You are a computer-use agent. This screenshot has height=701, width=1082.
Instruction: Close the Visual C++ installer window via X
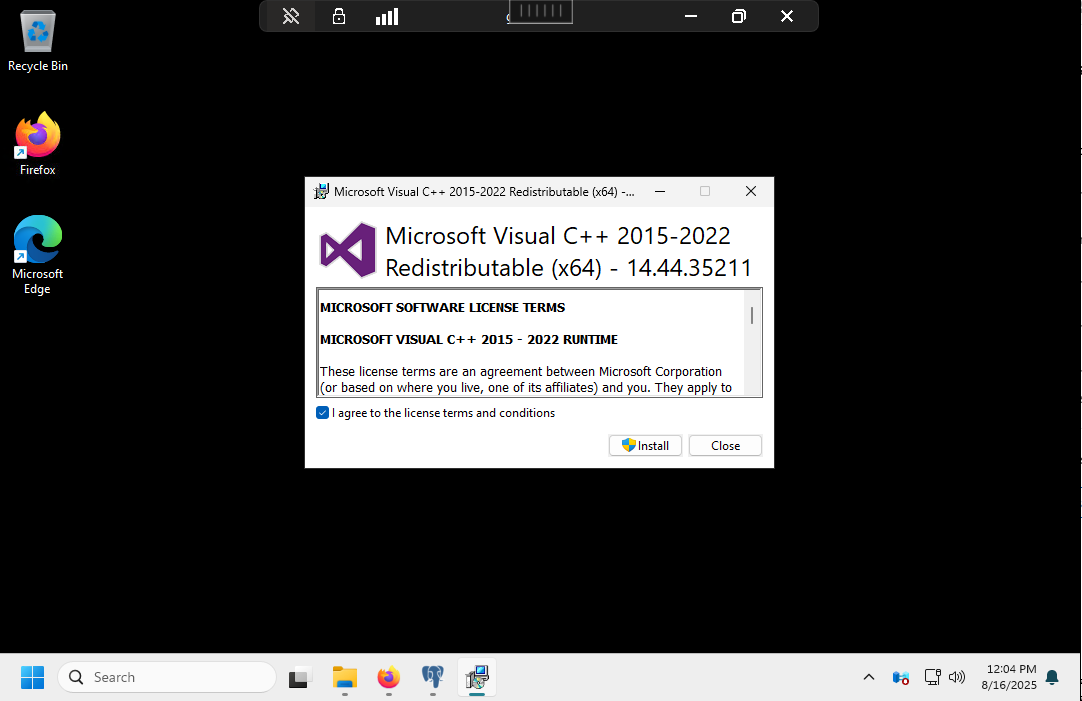point(751,191)
